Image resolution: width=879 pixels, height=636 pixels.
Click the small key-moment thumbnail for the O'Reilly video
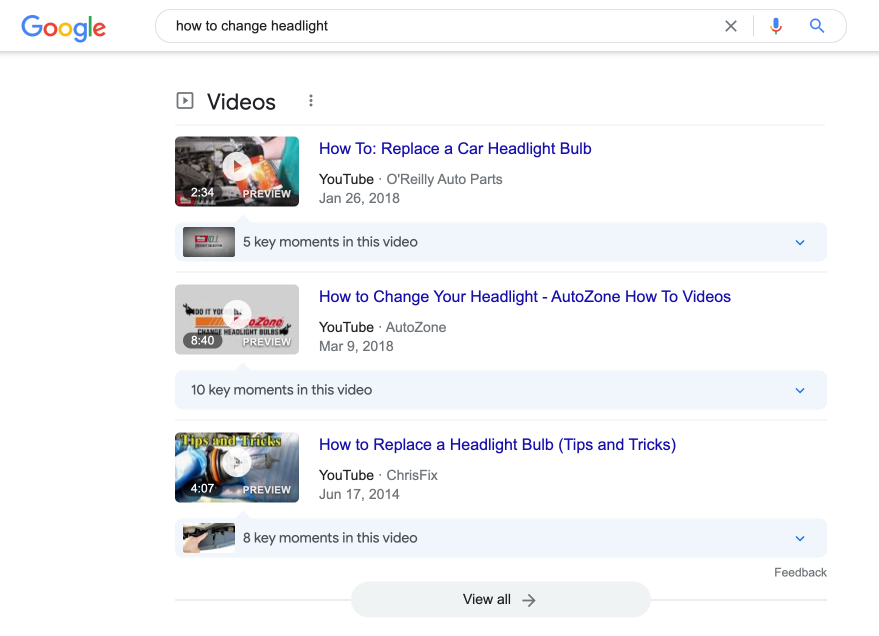pos(209,242)
